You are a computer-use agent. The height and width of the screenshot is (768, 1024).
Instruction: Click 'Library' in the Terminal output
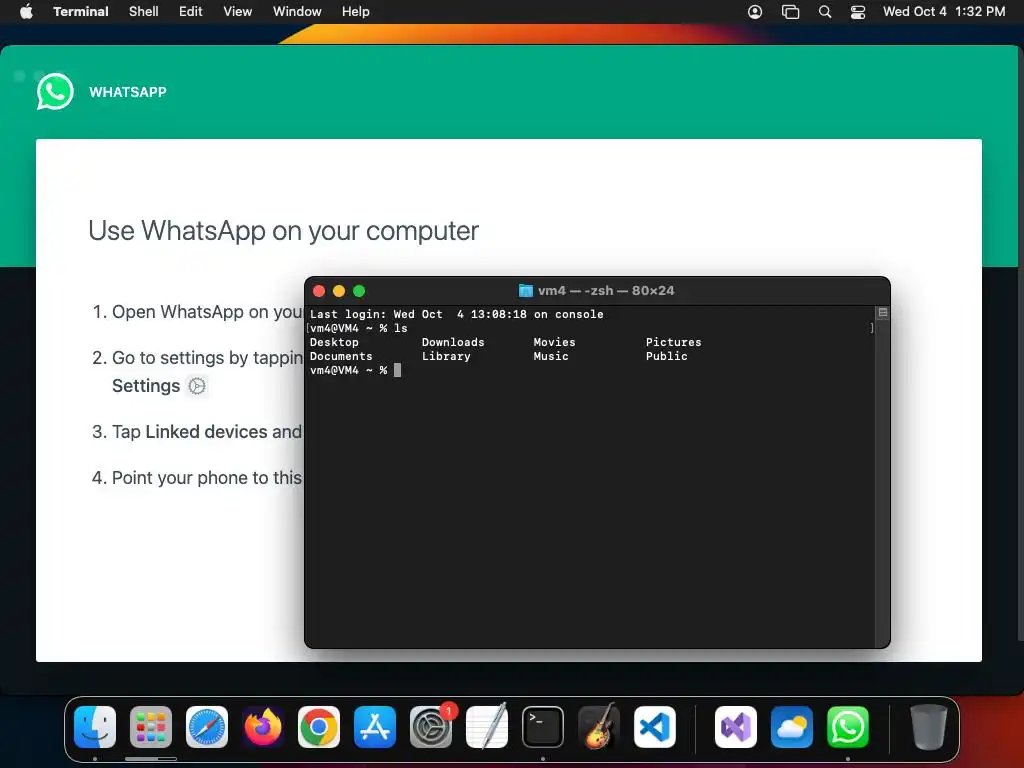point(446,356)
